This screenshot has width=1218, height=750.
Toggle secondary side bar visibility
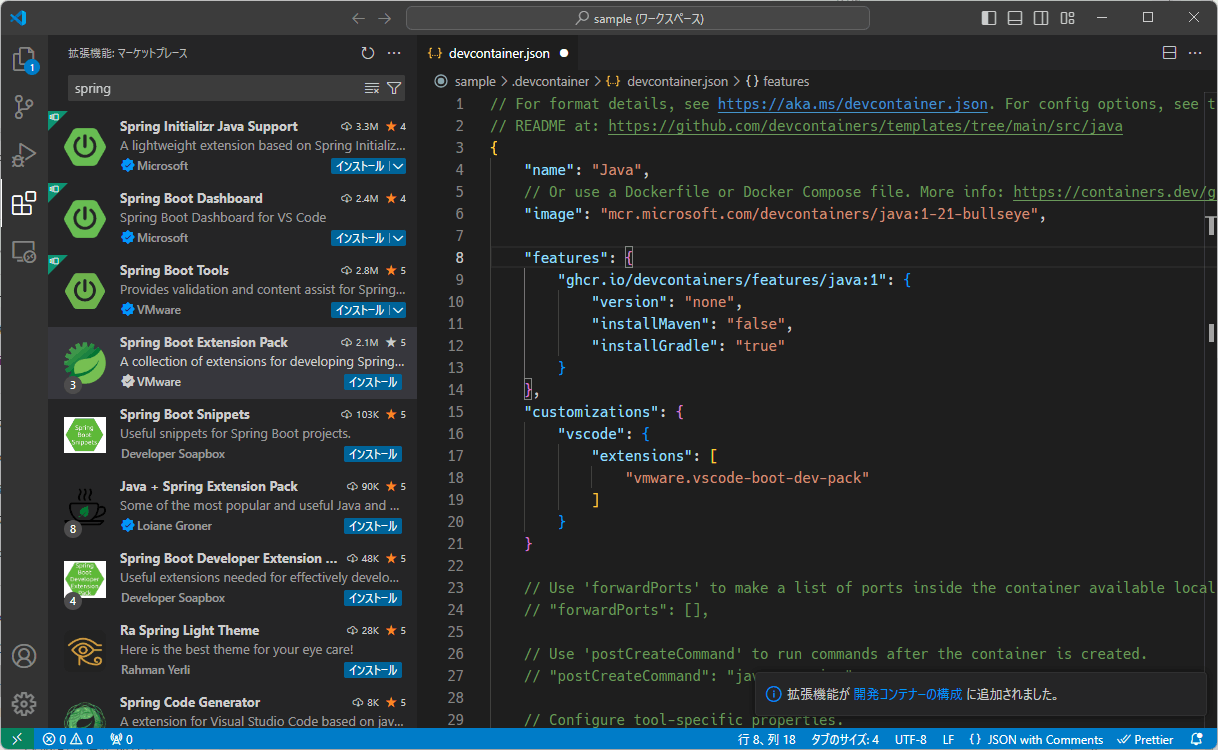1041,18
